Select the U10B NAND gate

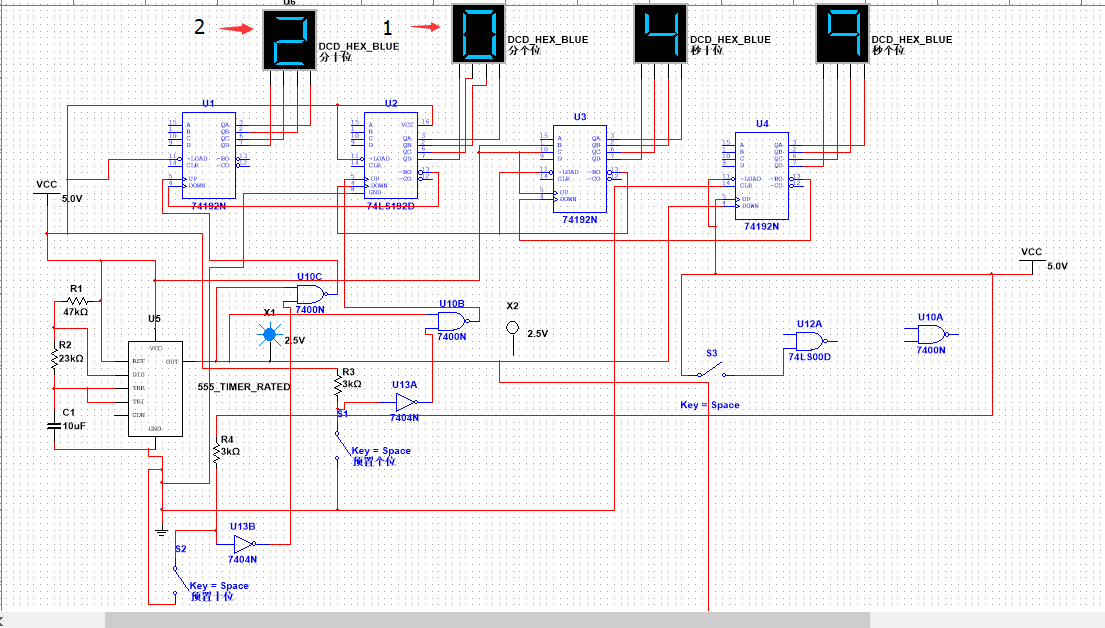[452, 321]
